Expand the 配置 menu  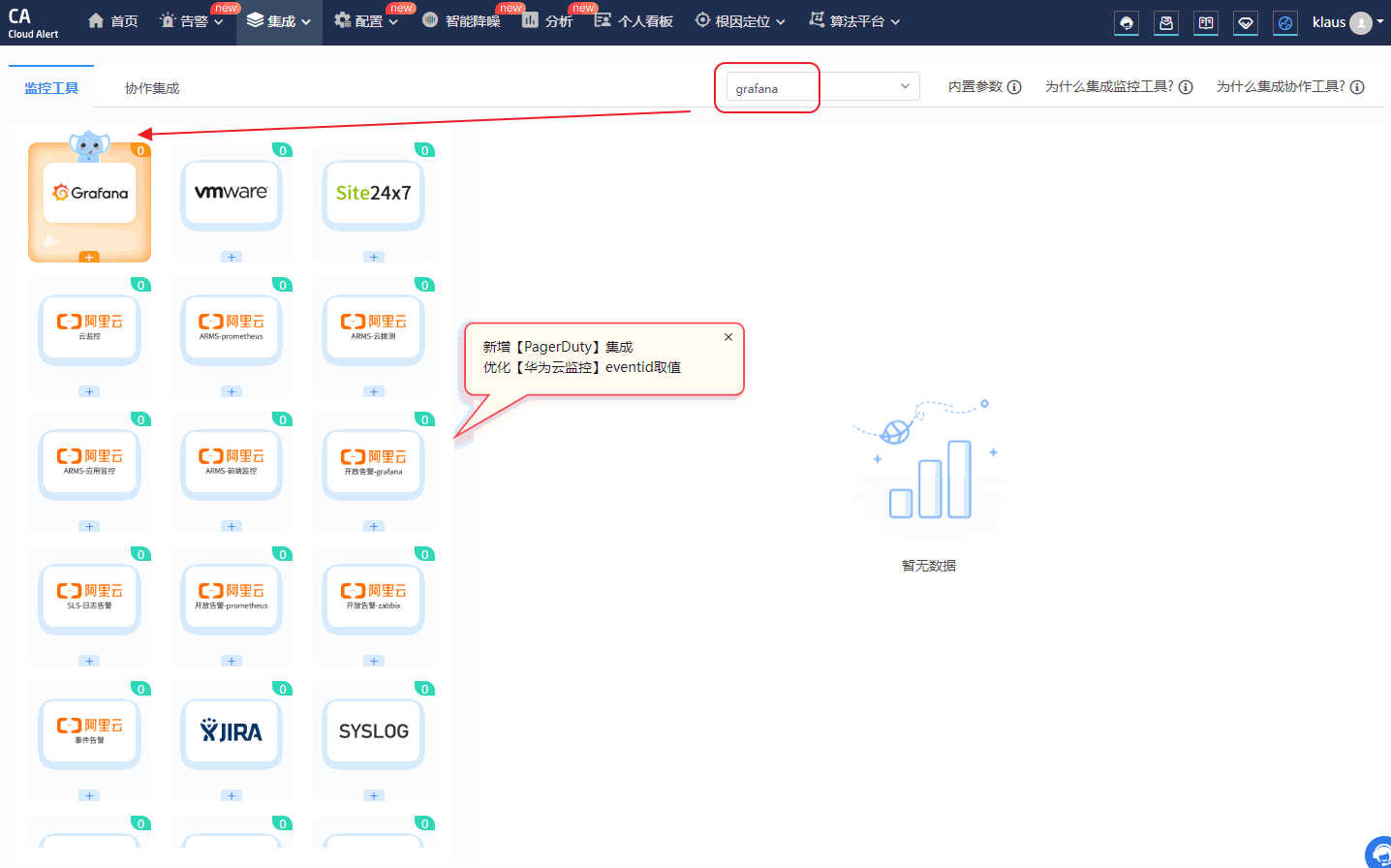(x=366, y=21)
